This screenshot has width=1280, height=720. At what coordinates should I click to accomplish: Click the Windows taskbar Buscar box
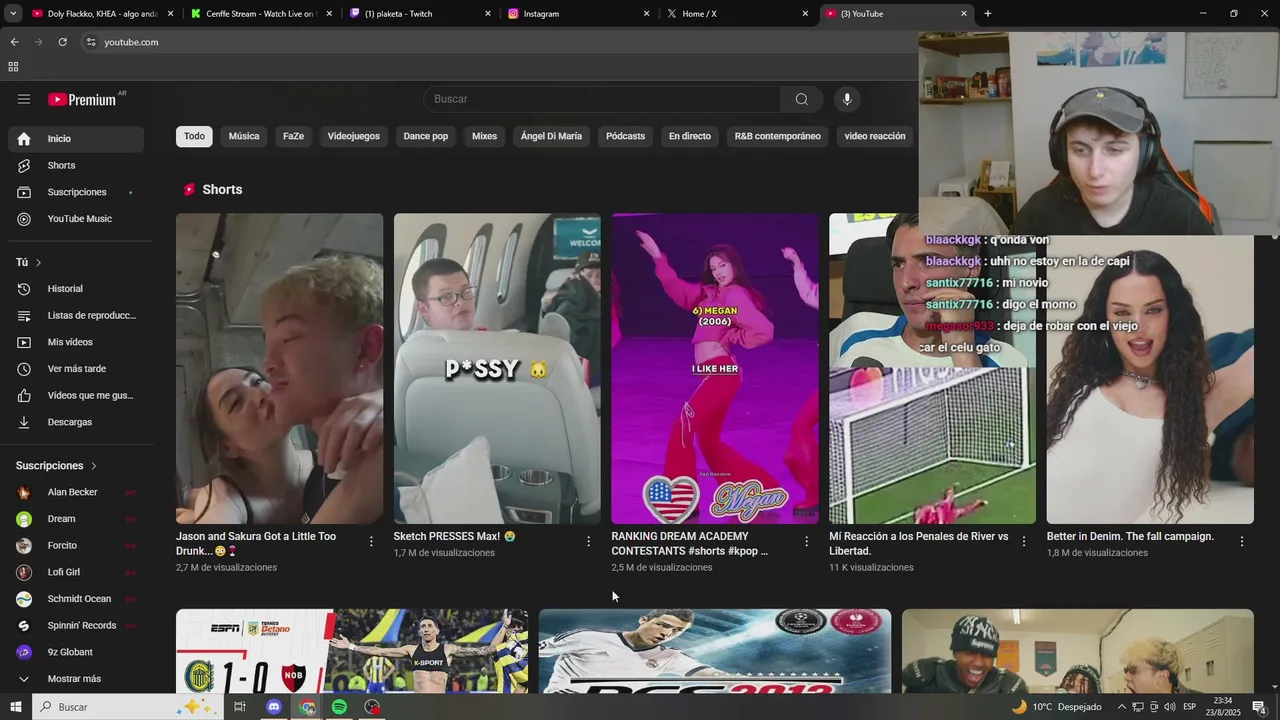[x=128, y=707]
